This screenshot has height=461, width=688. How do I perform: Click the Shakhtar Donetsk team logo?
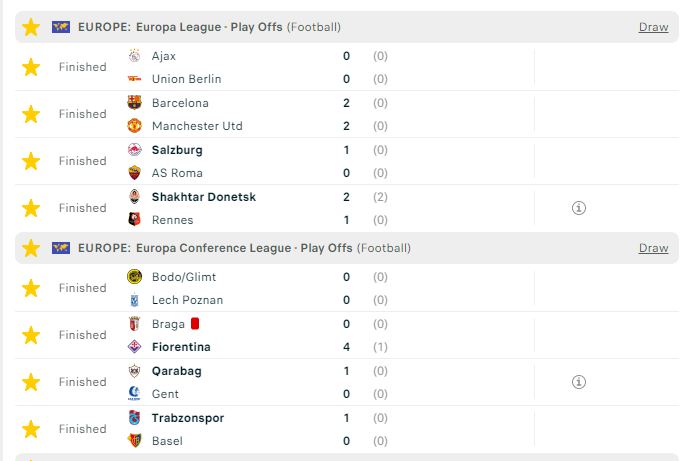[x=134, y=197]
